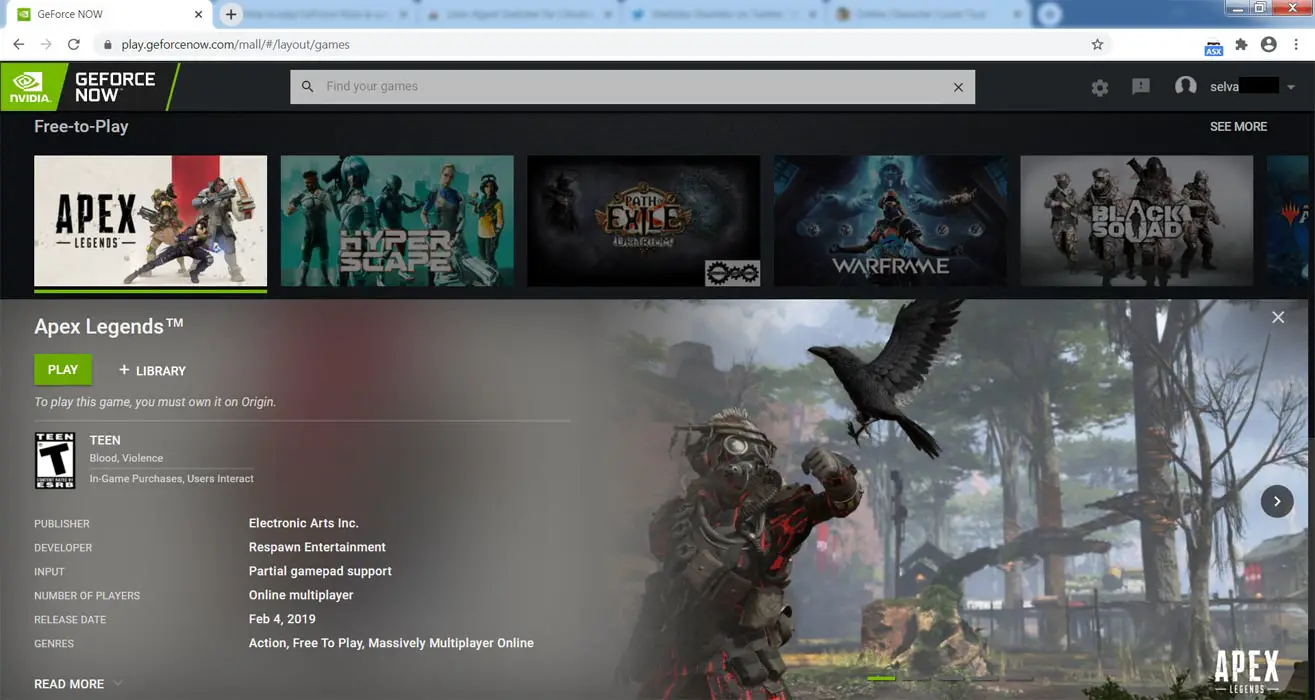1315x700 pixels.
Task: Open the browser extensions puzzle icon
Action: point(1241,44)
